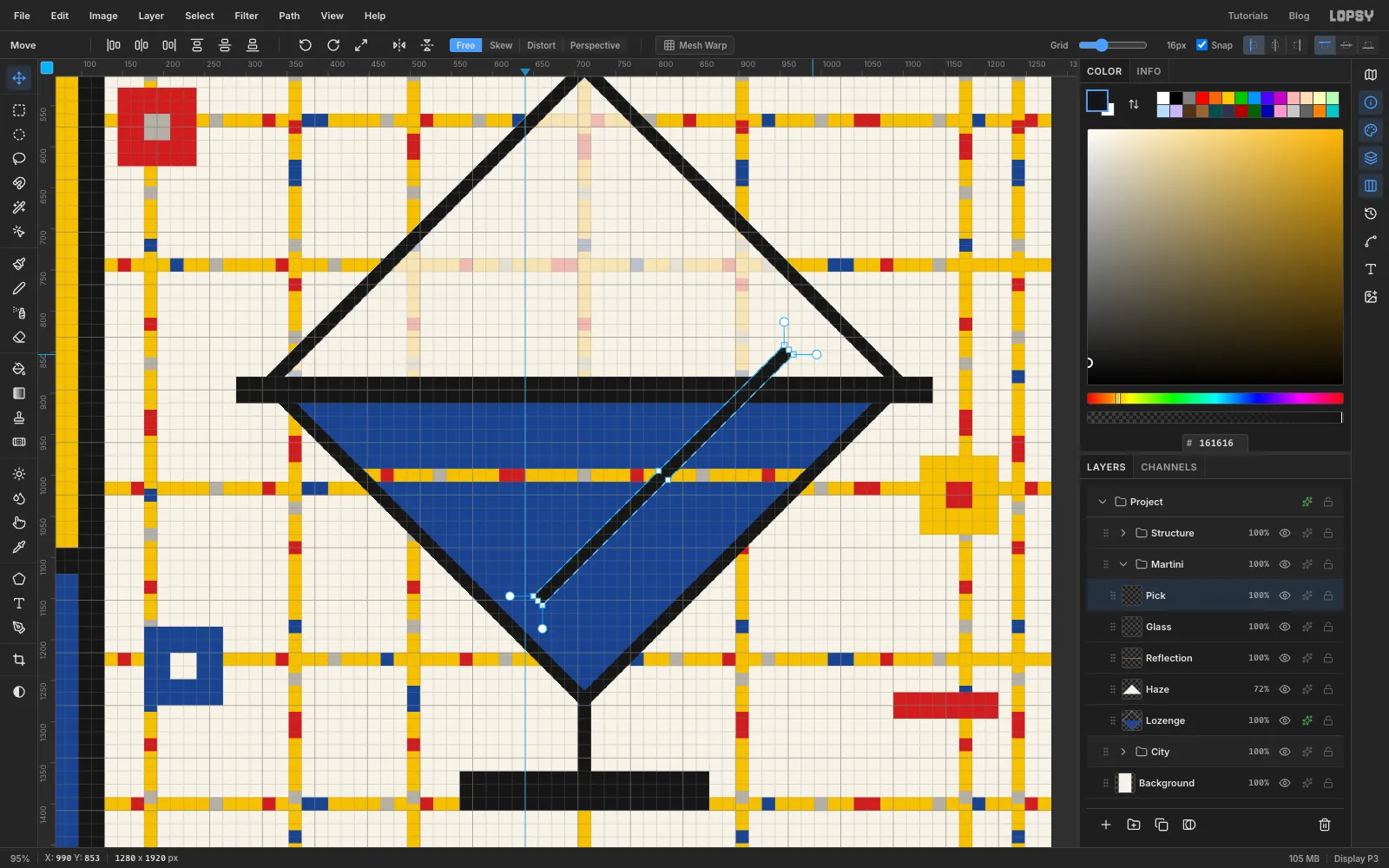
Task: Hide the Pick layer
Action: coord(1285,595)
